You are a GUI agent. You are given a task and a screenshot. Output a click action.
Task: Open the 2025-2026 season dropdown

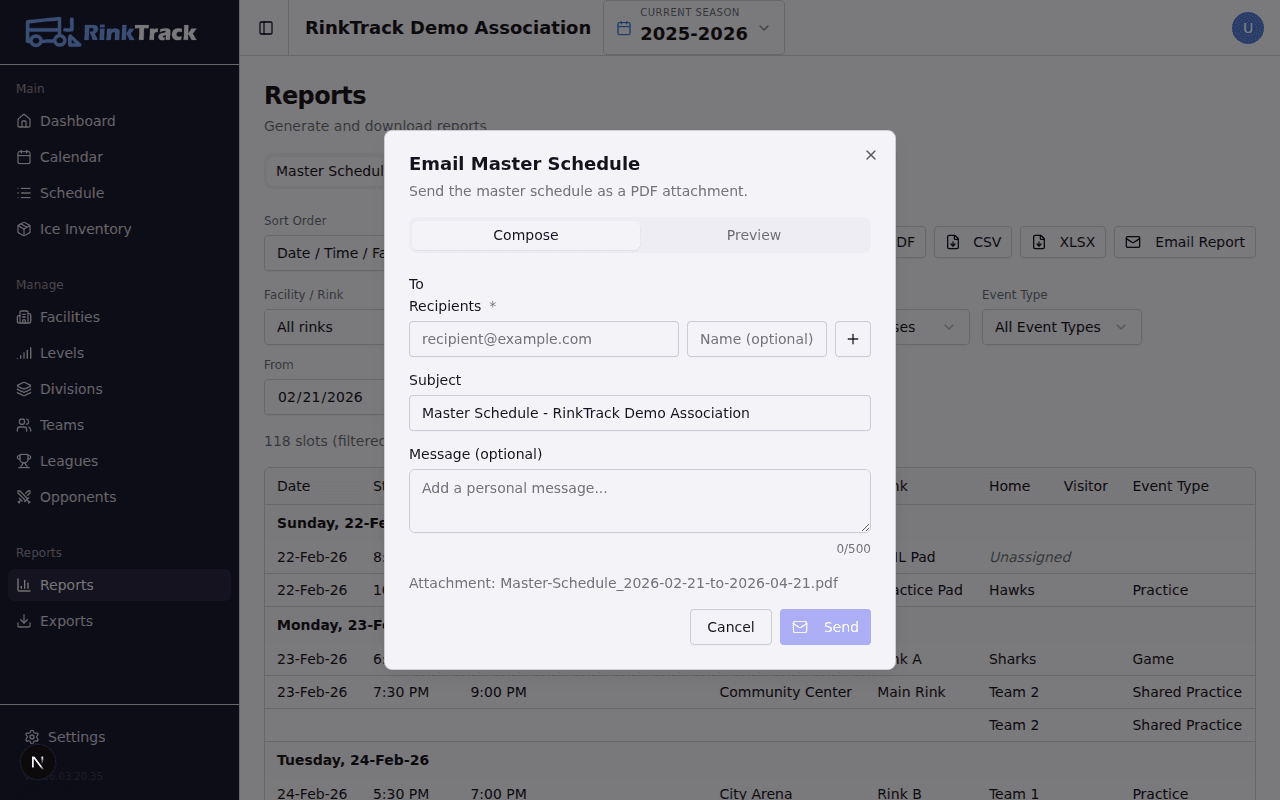pyautogui.click(x=693, y=27)
